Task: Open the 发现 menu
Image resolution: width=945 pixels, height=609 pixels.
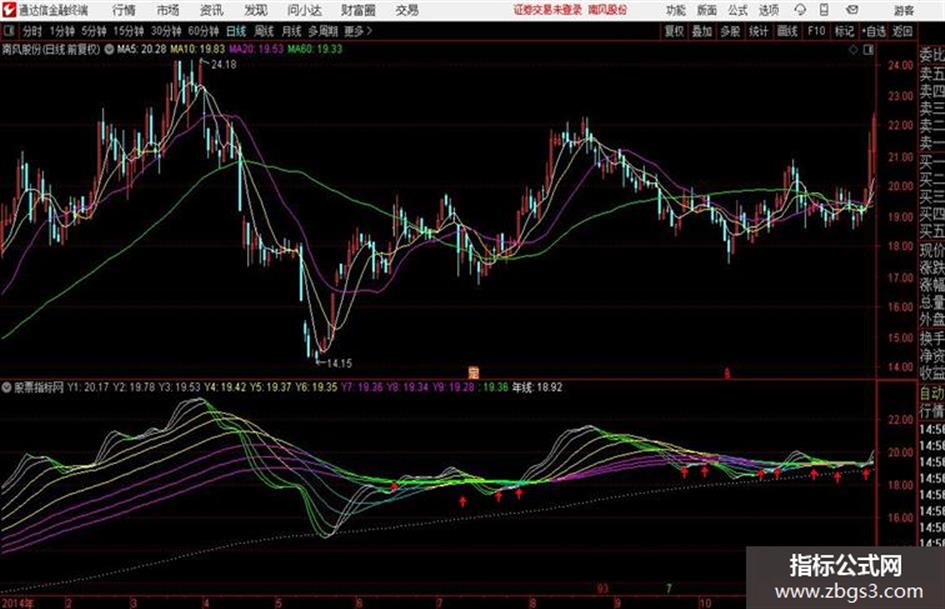Action: click(256, 10)
